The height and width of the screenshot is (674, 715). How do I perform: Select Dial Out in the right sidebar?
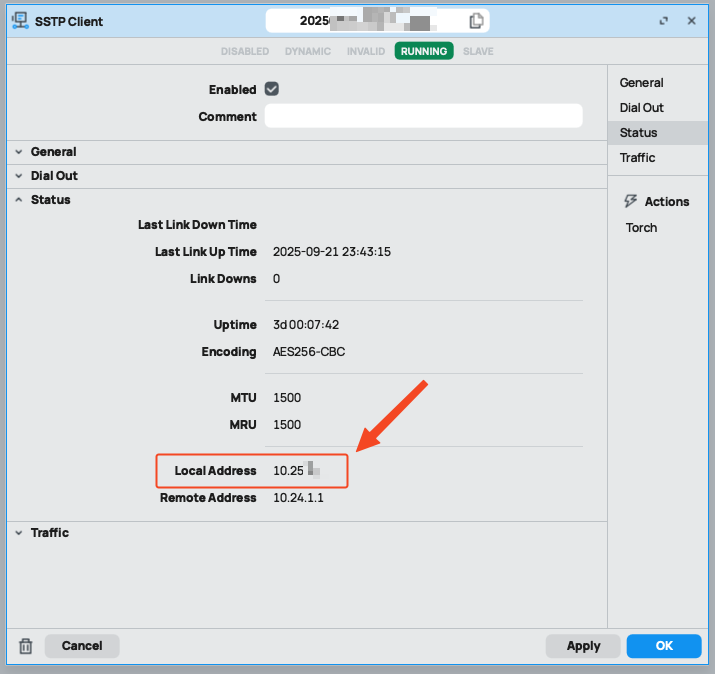pos(641,108)
